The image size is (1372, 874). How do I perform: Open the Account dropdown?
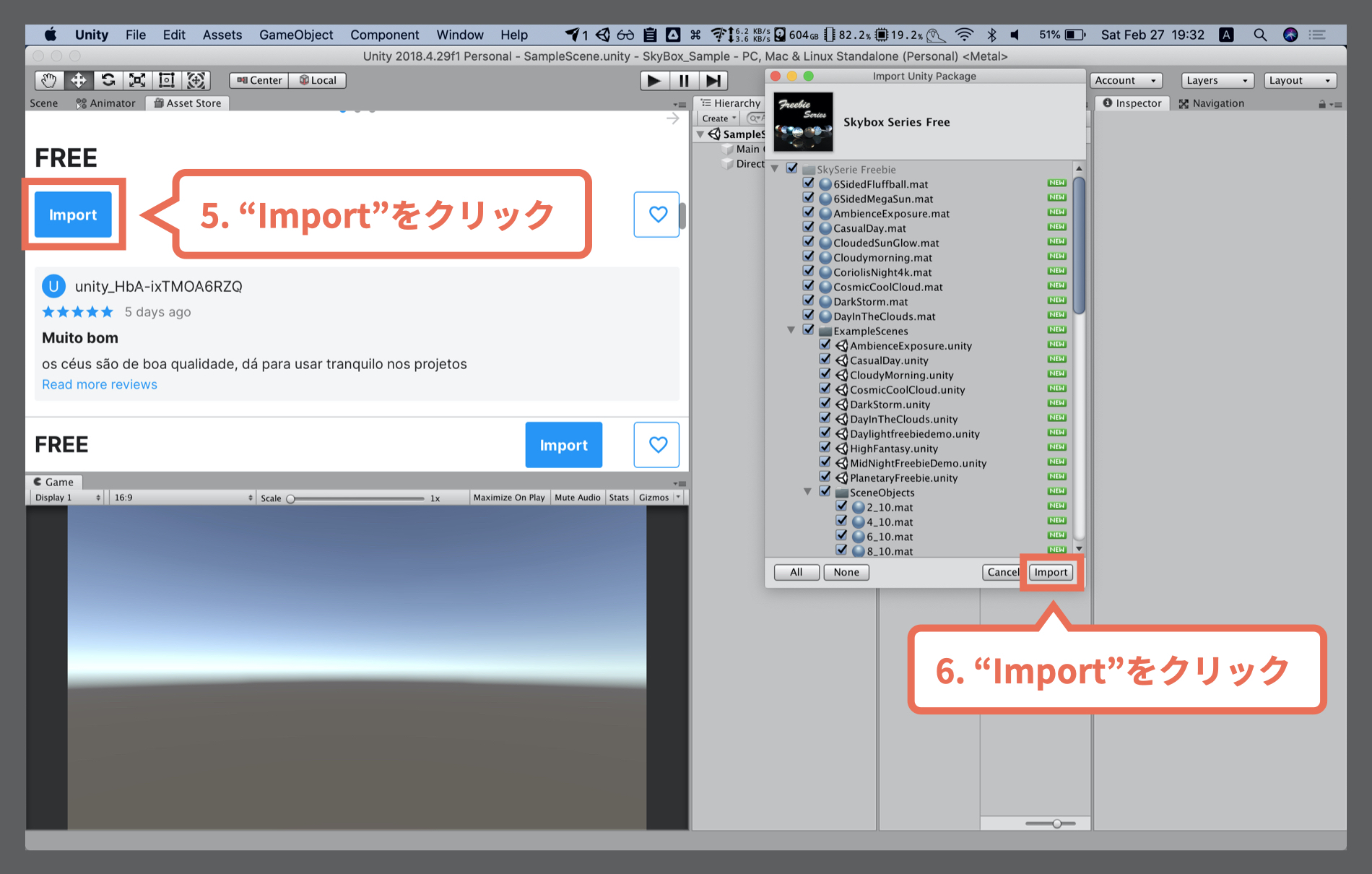click(1126, 80)
